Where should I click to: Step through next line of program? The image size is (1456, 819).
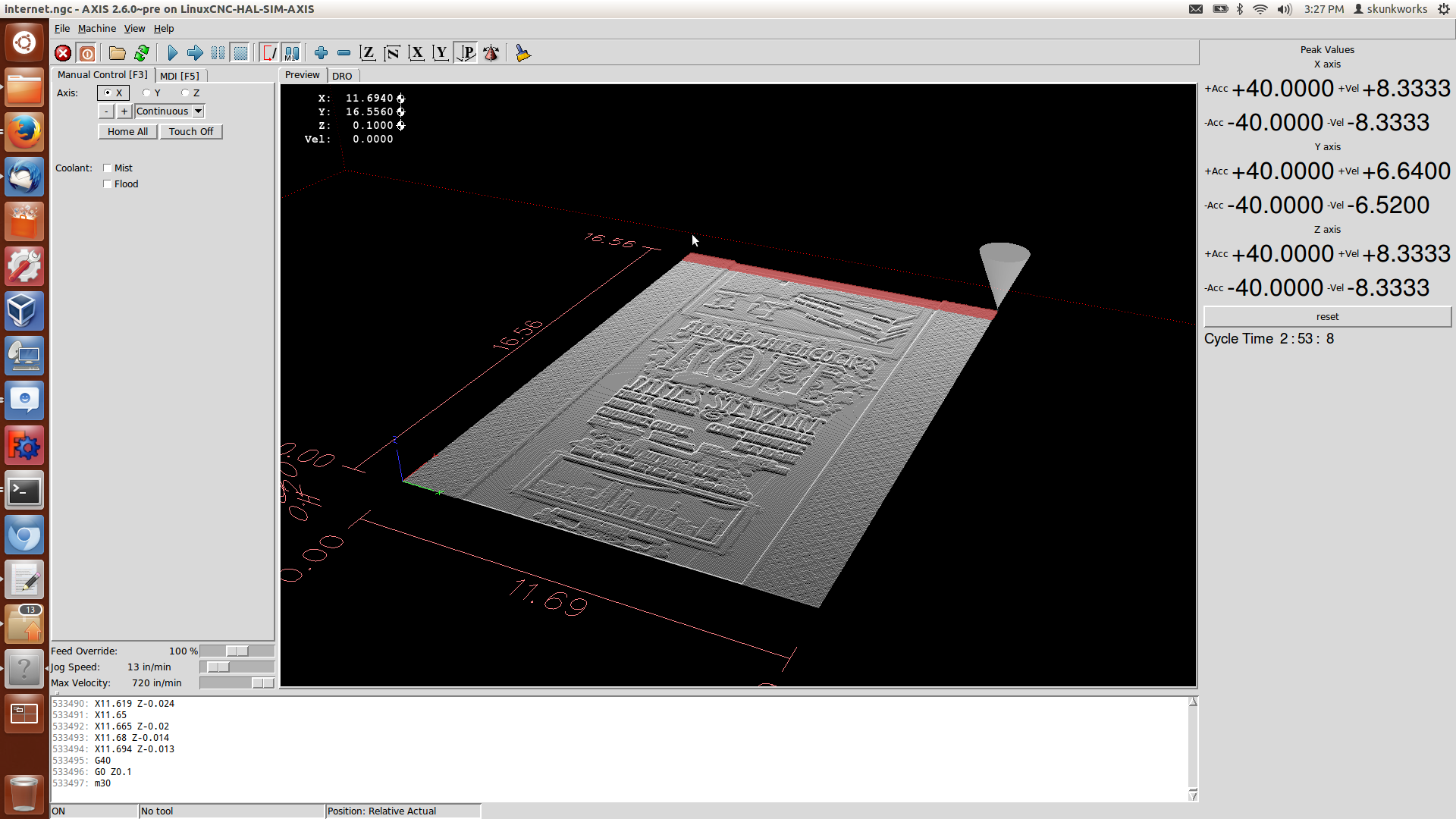tap(195, 53)
